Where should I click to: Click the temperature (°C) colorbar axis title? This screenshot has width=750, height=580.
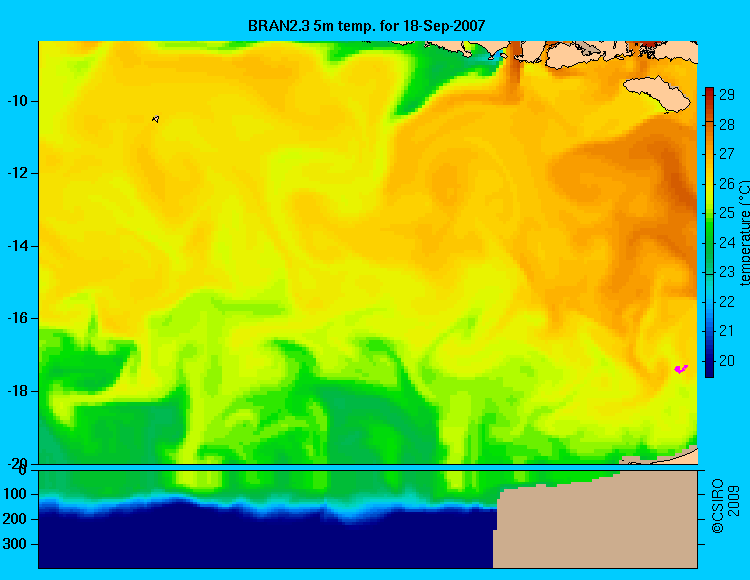point(744,233)
